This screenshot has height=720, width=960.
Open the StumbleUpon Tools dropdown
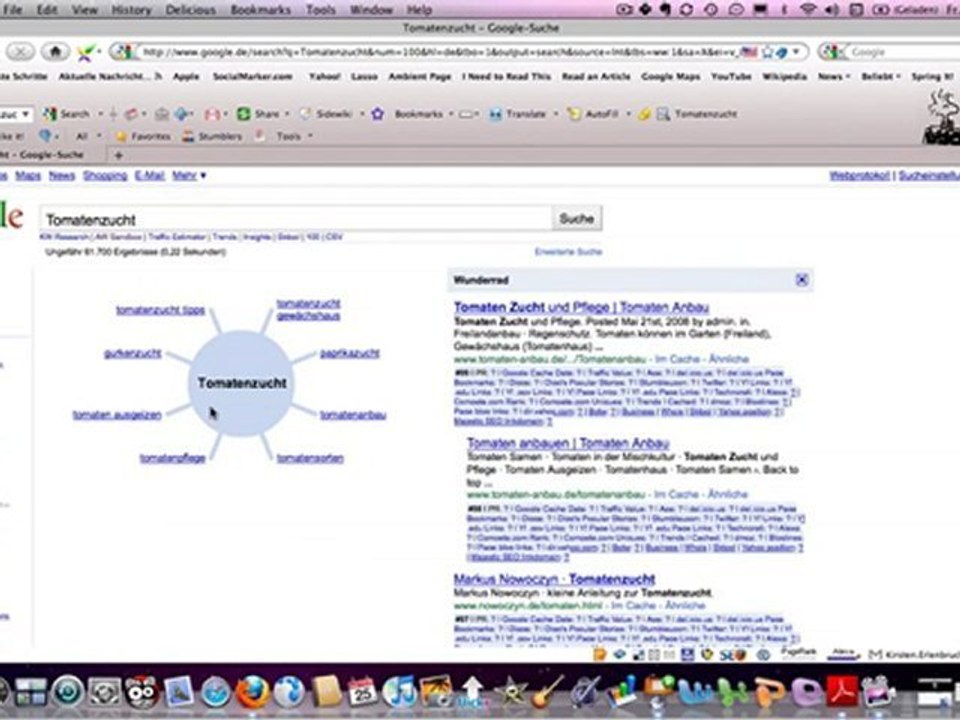click(294, 137)
